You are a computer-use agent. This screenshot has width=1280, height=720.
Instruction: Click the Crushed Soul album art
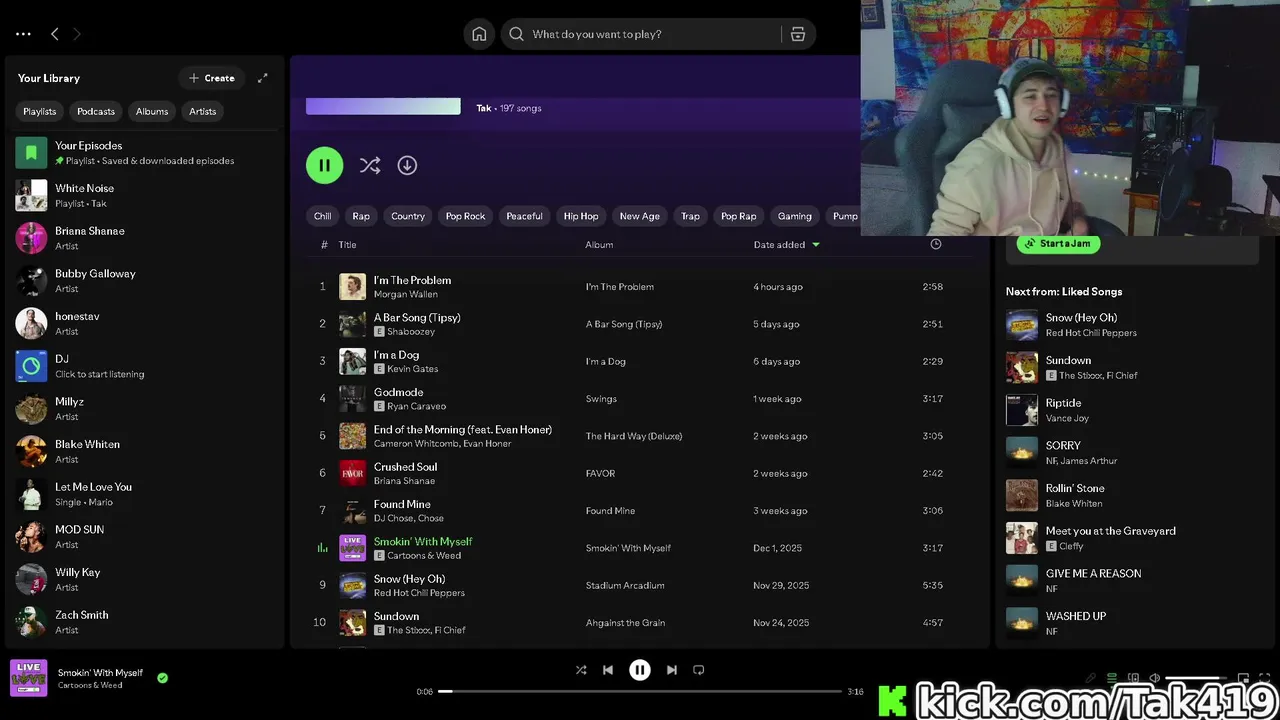[352, 473]
